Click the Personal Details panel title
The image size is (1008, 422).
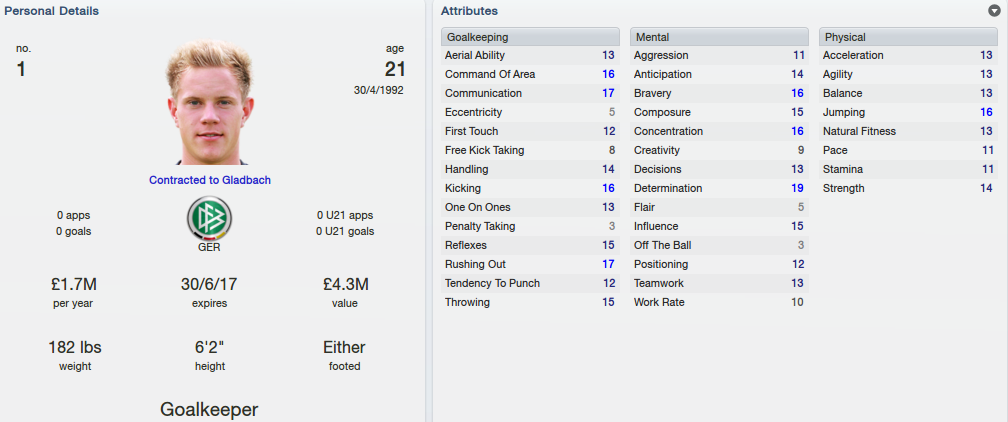tap(52, 11)
